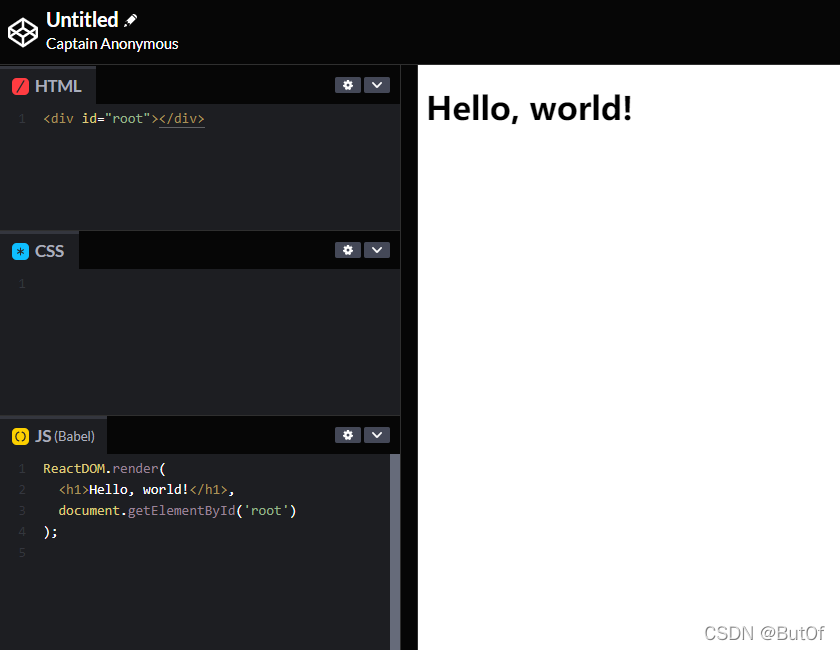Click Hello, world! heading in preview
The width and height of the screenshot is (840, 650).
[529, 109]
